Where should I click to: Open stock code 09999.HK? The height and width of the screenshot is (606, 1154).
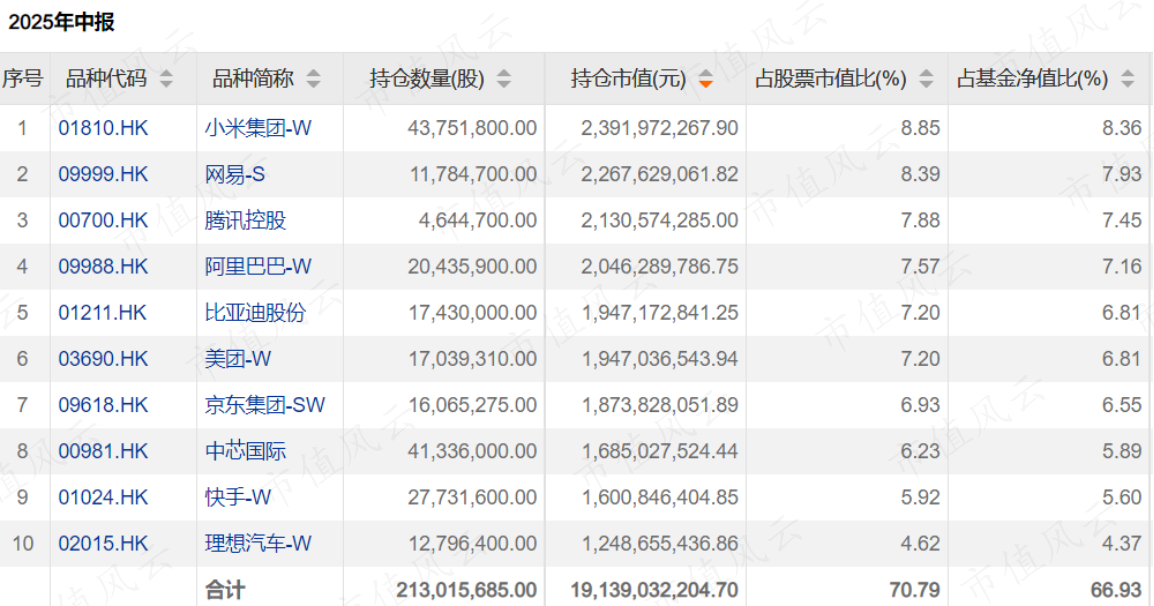(103, 175)
